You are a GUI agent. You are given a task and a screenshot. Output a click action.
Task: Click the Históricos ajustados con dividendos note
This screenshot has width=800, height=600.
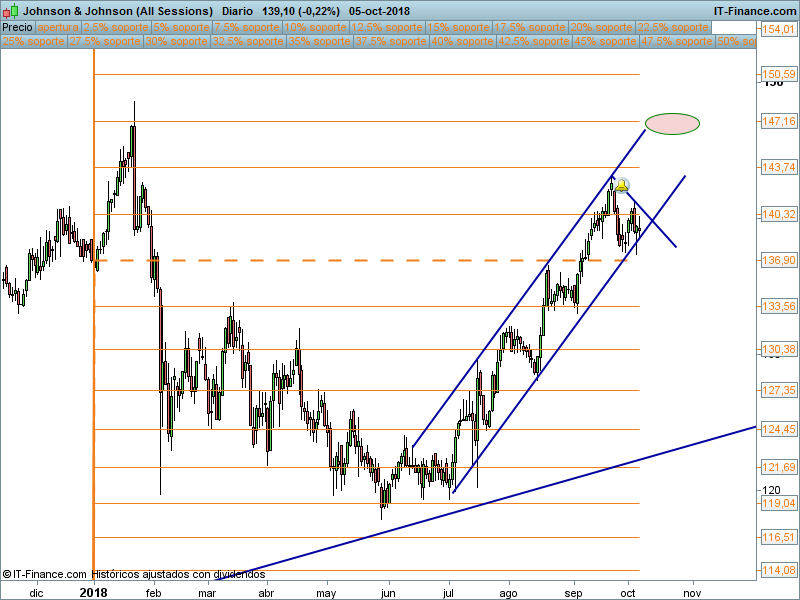(x=179, y=574)
